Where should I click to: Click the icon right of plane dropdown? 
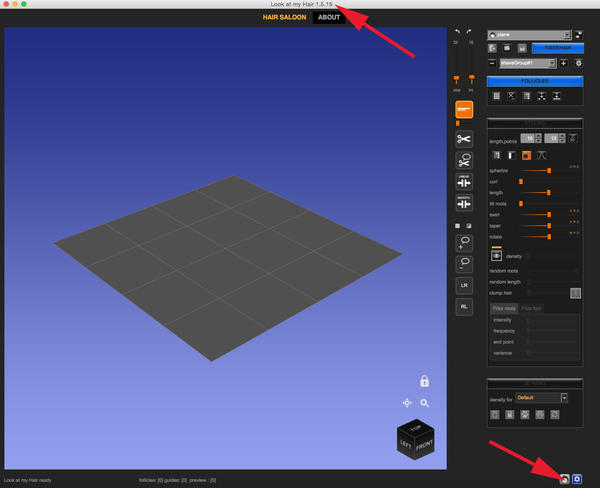tap(579, 35)
